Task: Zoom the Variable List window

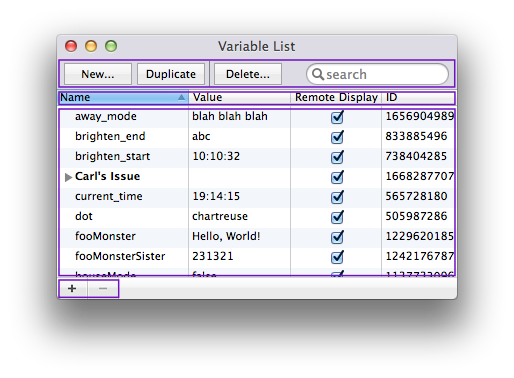Action: coord(111,46)
